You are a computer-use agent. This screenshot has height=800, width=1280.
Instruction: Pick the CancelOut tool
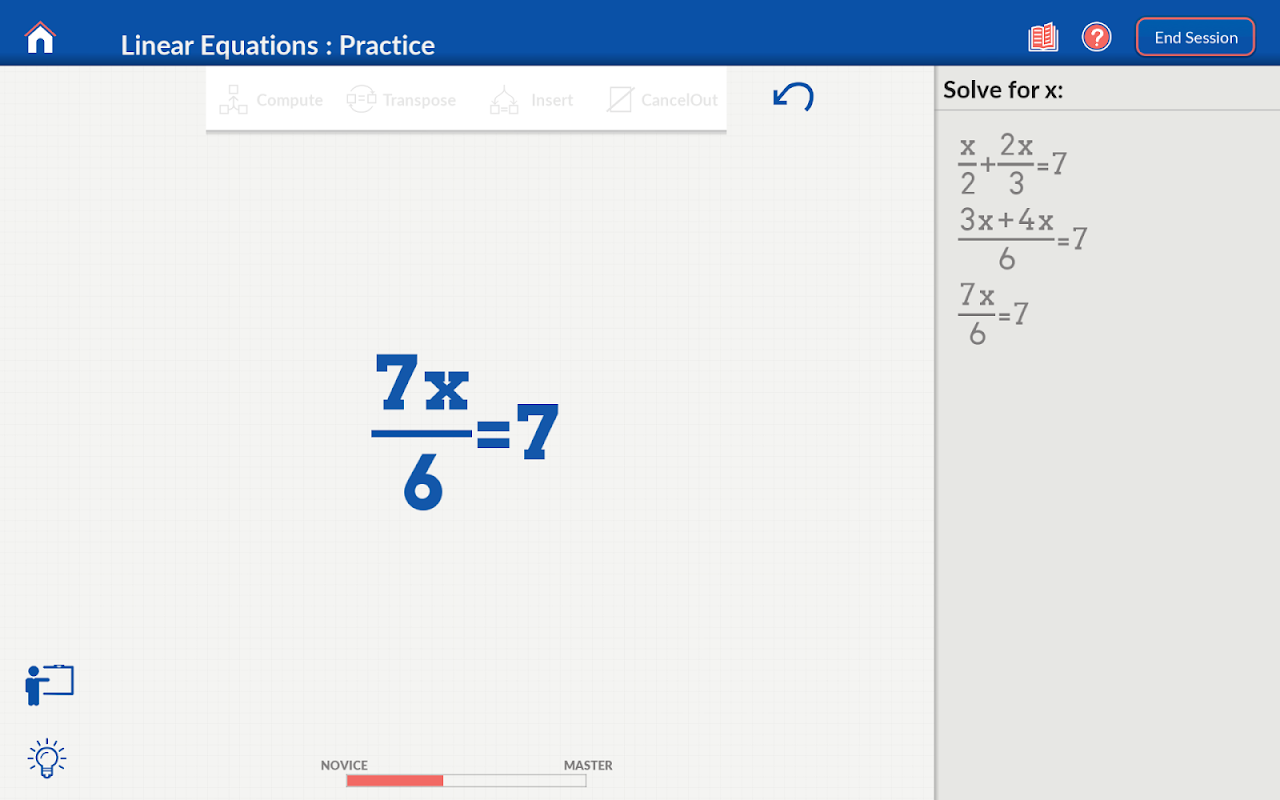662,100
